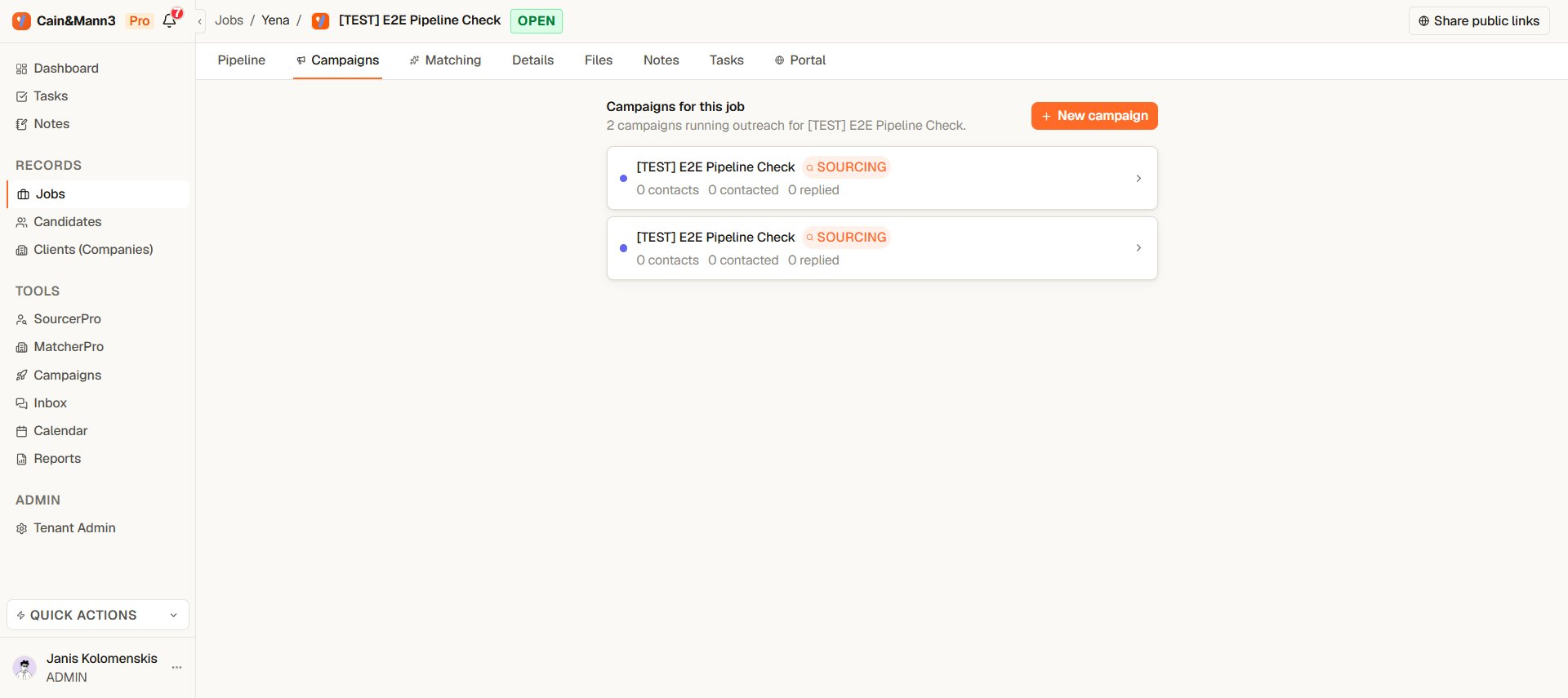The width and height of the screenshot is (1568, 698).
Task: Collapse sidebar with the back chevron
Action: tap(199, 21)
